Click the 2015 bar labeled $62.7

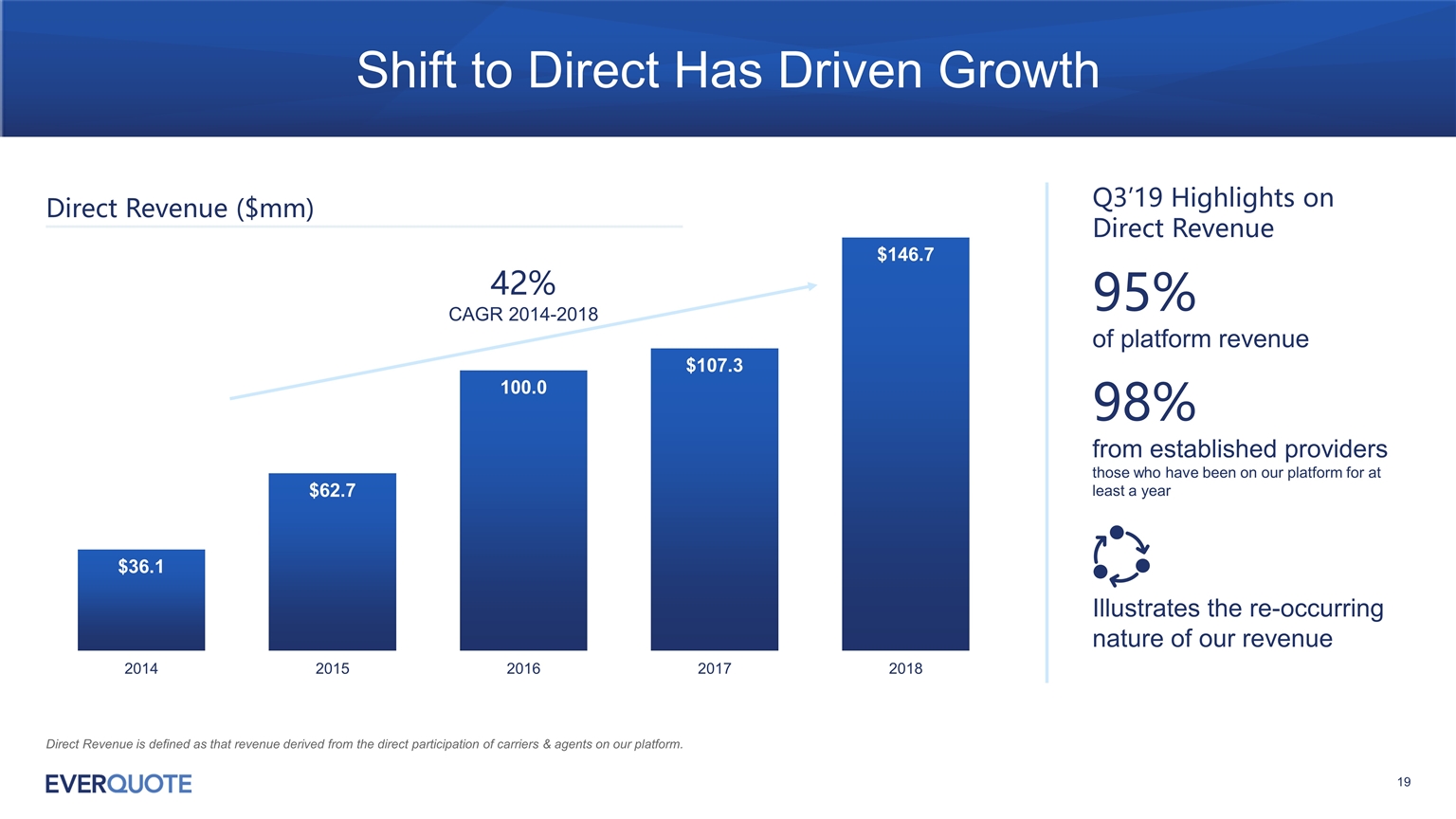(332, 562)
